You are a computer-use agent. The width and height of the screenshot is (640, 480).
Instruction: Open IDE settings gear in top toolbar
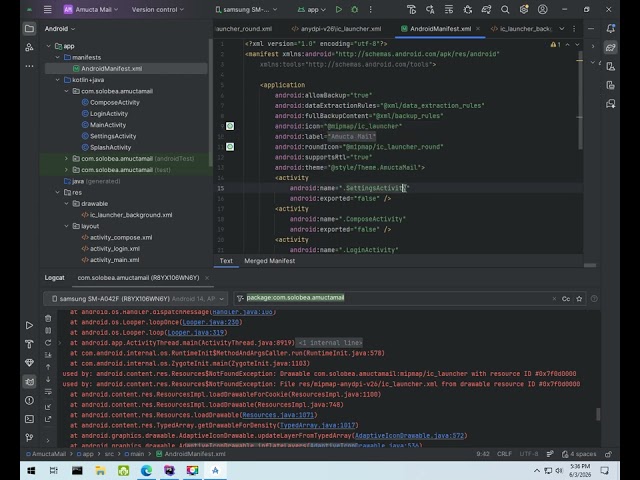pyautogui.click(x=524, y=9)
